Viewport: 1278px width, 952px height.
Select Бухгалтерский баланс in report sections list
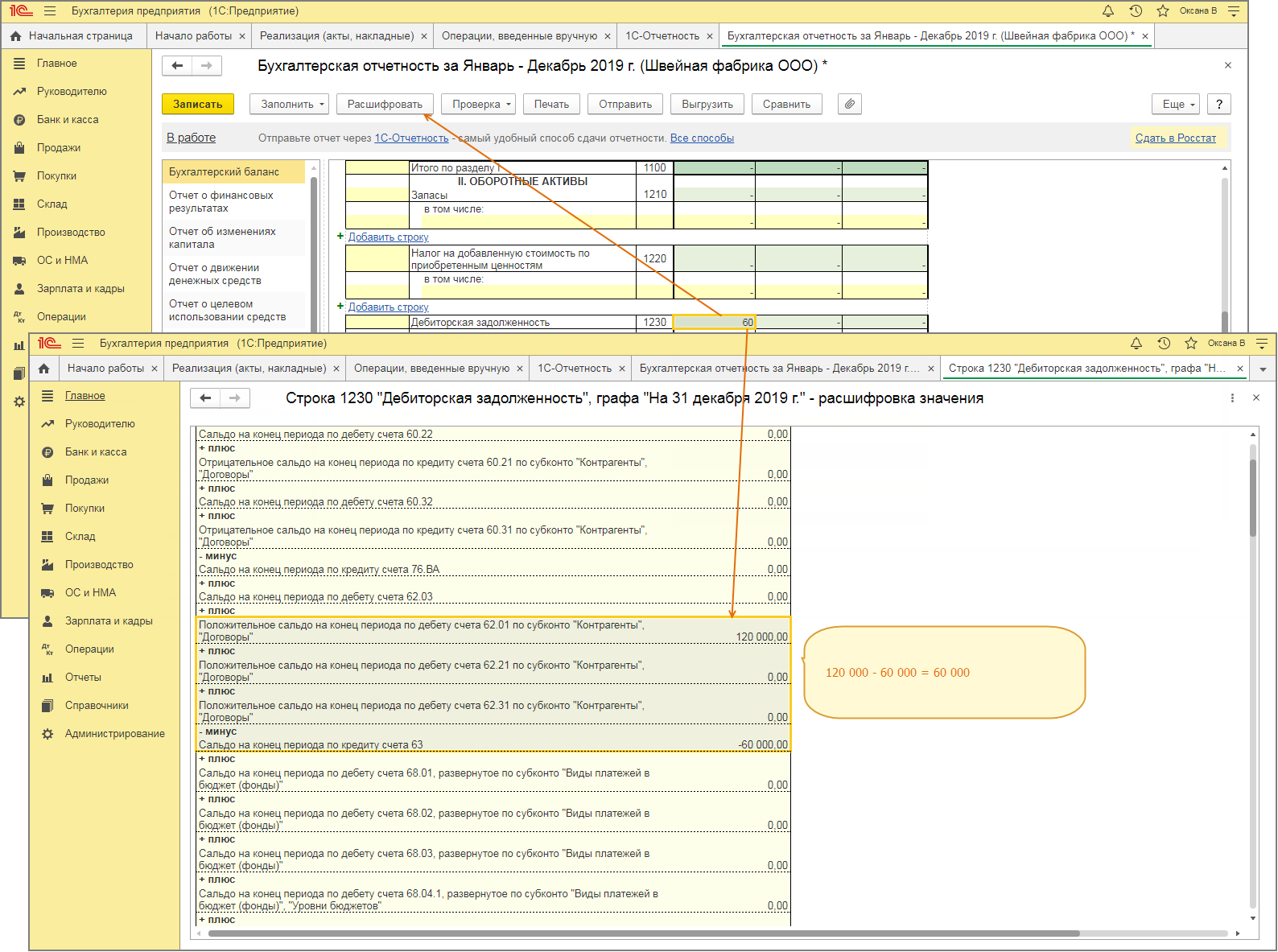coord(233,172)
